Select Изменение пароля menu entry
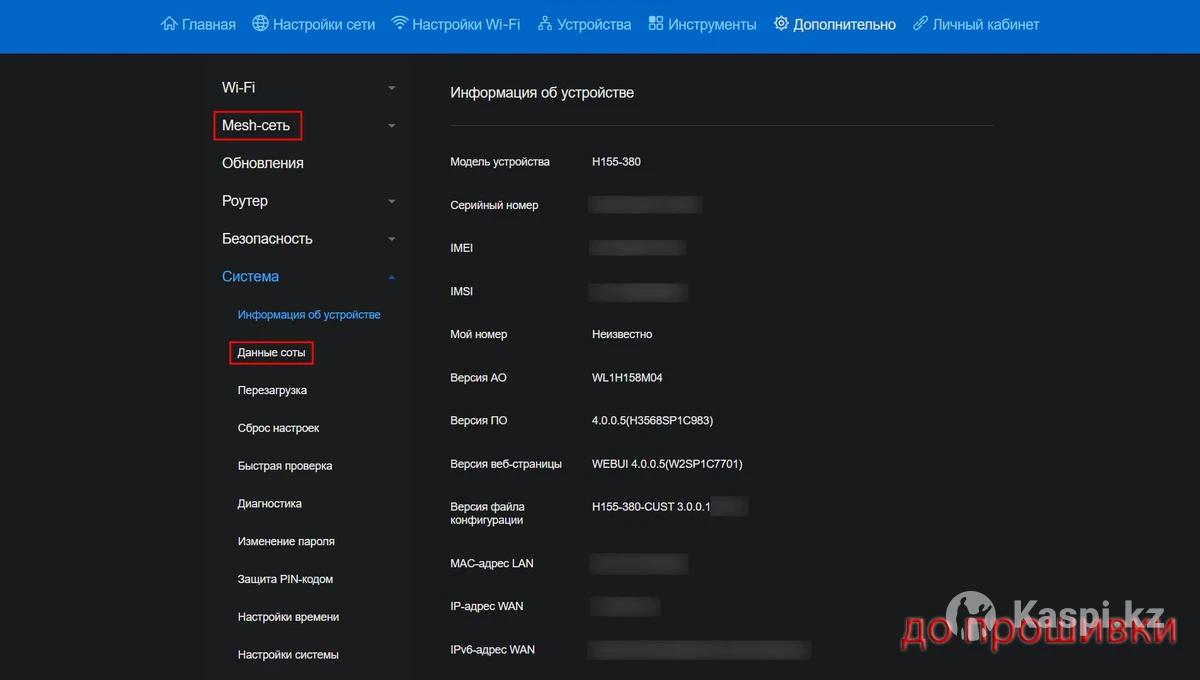 [x=286, y=542]
